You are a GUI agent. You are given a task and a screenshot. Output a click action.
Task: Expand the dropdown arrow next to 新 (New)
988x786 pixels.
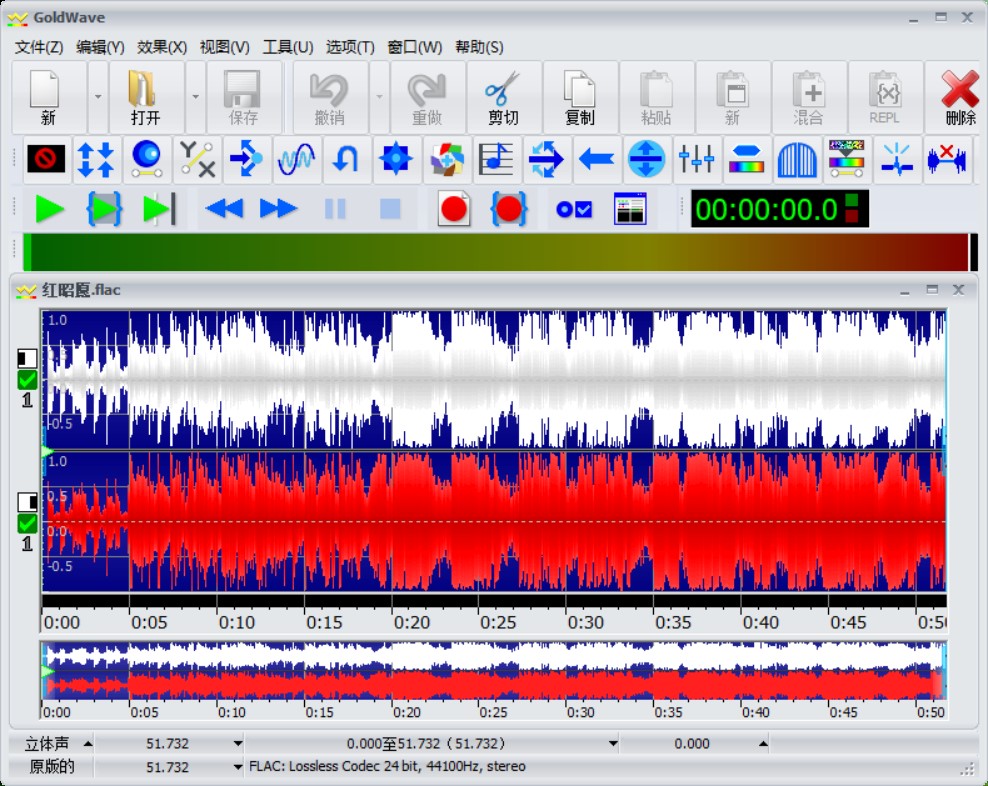click(x=98, y=98)
